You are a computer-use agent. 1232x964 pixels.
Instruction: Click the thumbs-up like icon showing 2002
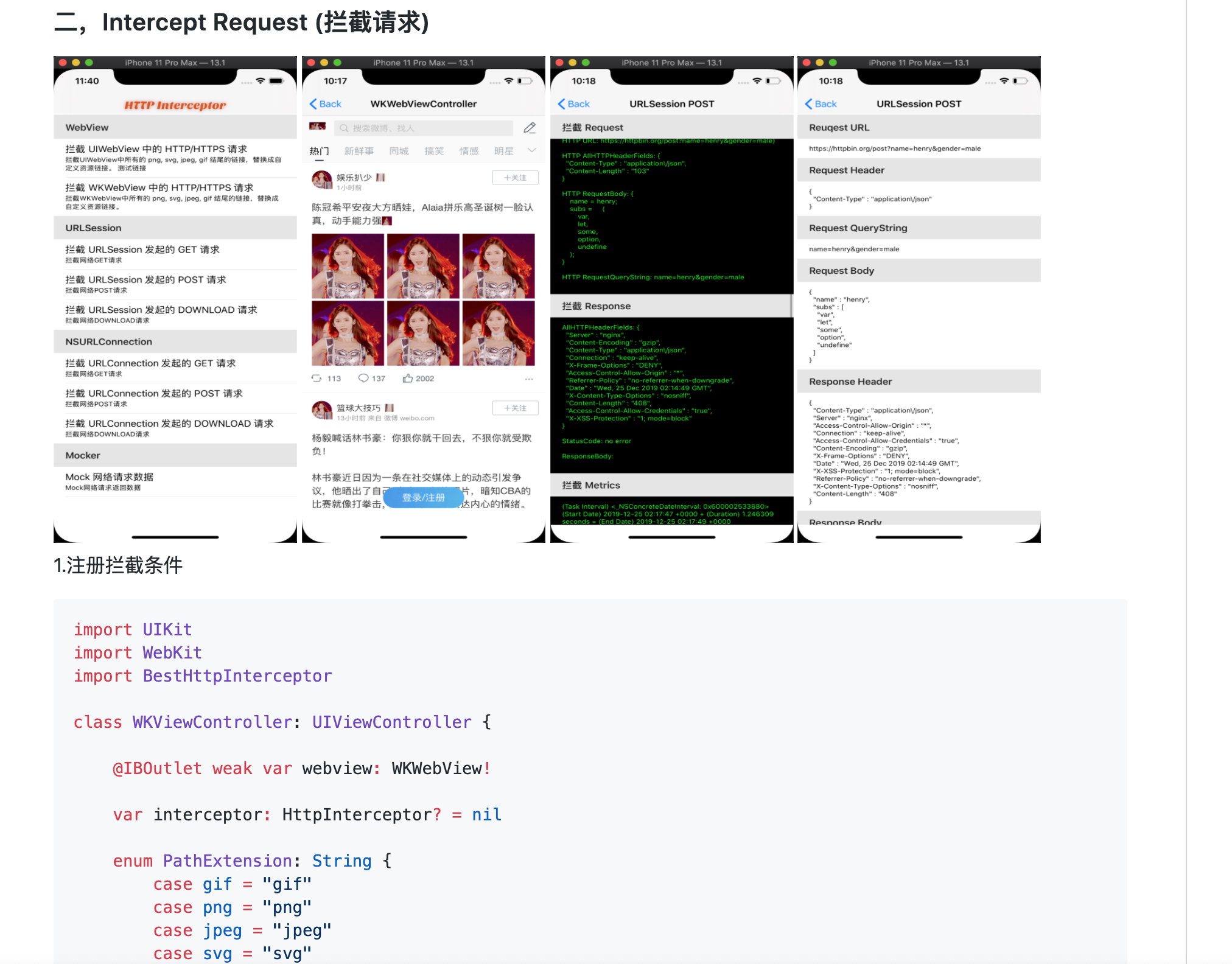[x=408, y=378]
